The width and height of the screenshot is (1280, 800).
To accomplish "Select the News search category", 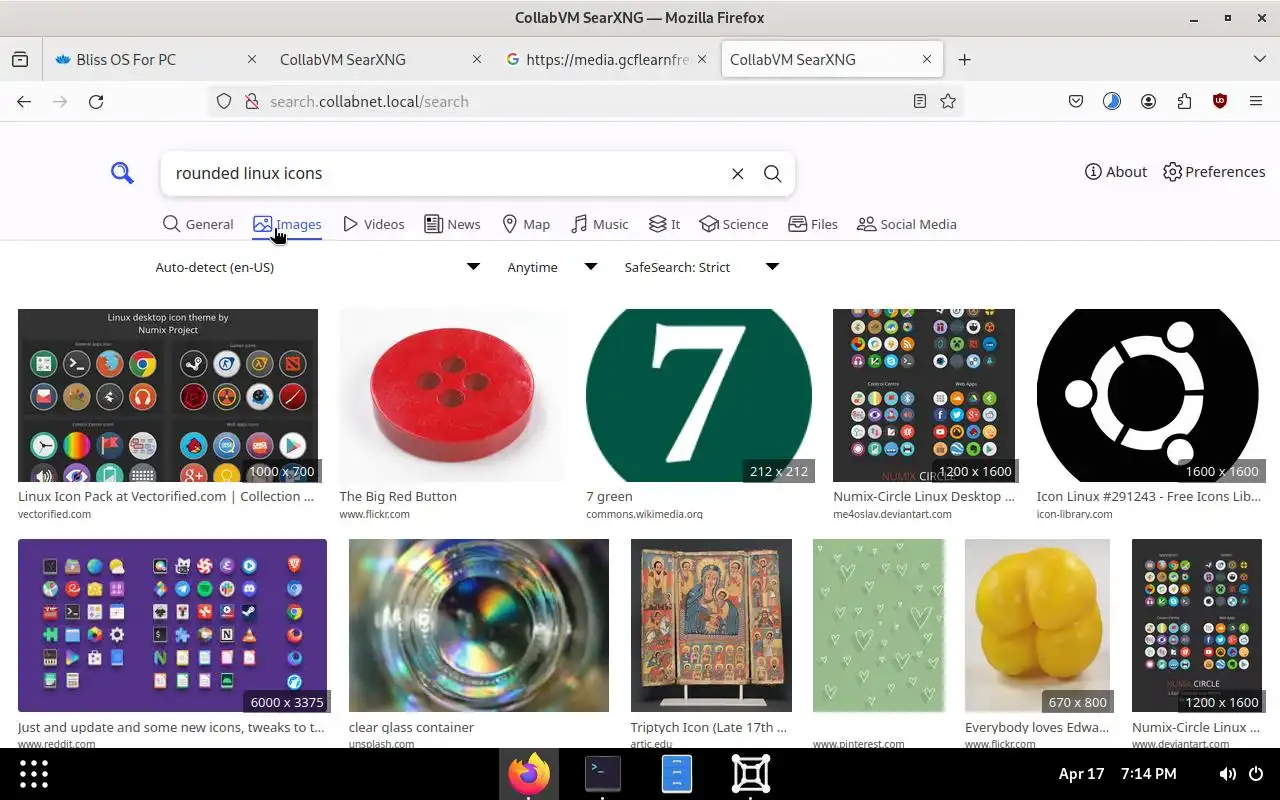I will point(452,224).
